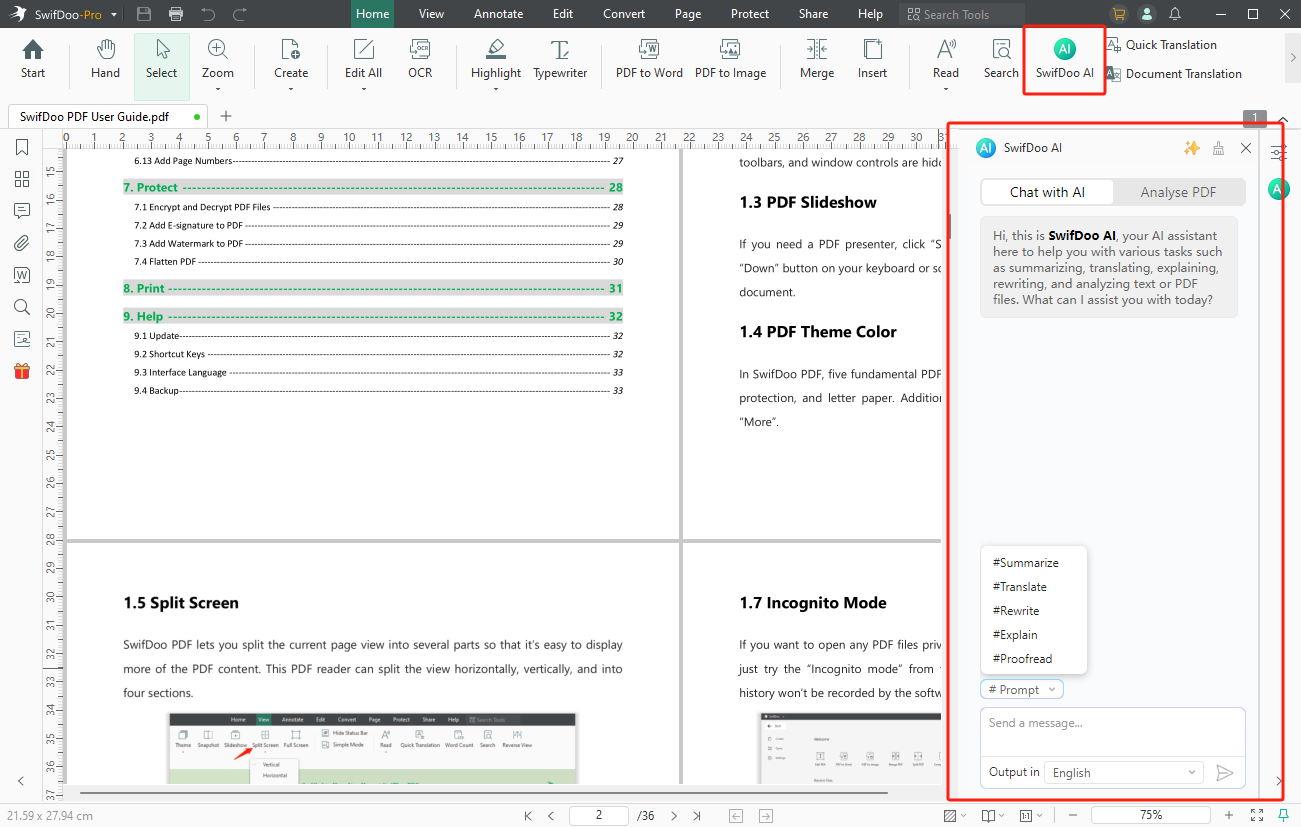Viewport: 1301px width, 827px height.
Task: Choose the Typewriter tool
Action: tap(560, 59)
